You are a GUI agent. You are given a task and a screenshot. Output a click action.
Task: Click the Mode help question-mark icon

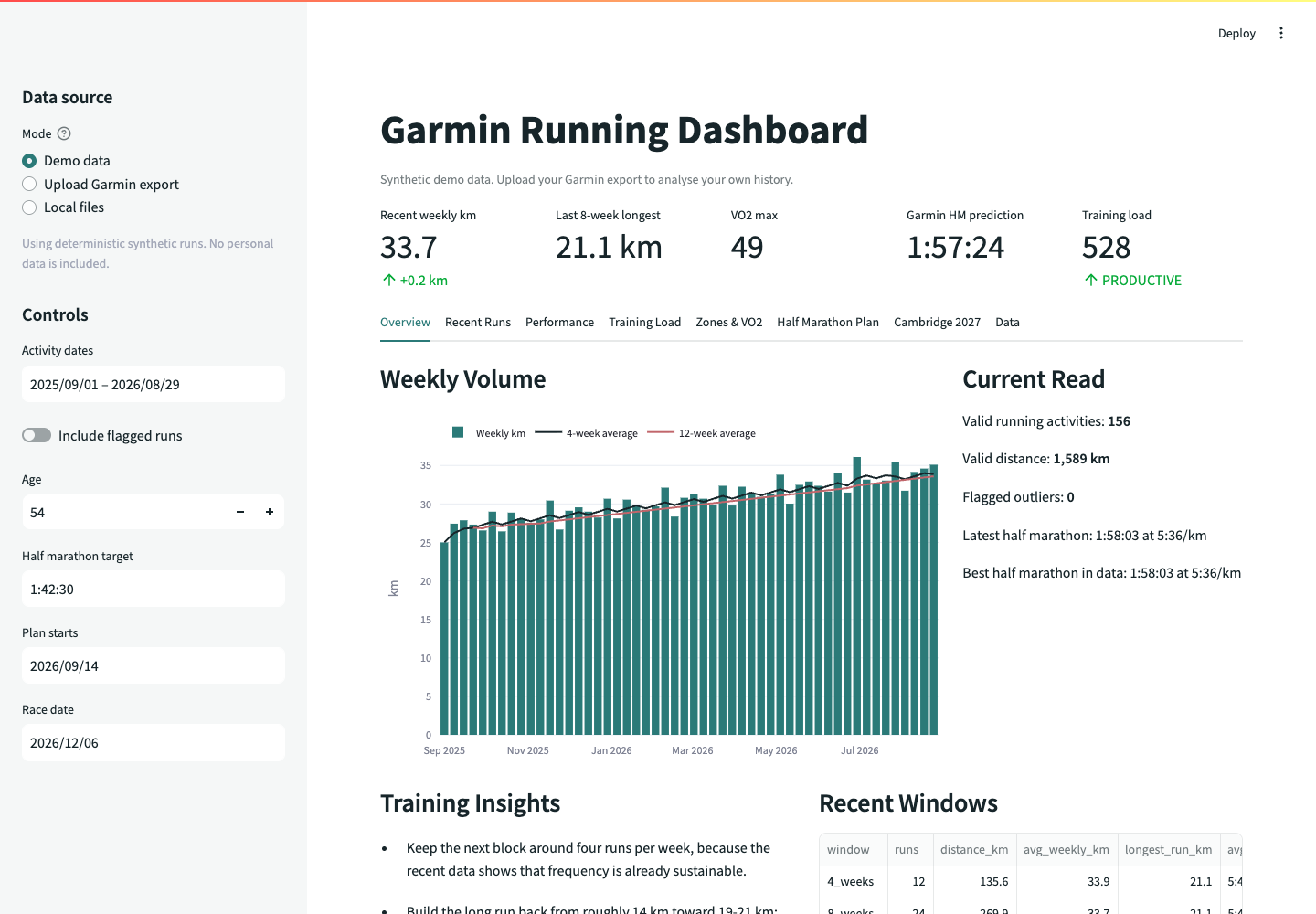64,133
